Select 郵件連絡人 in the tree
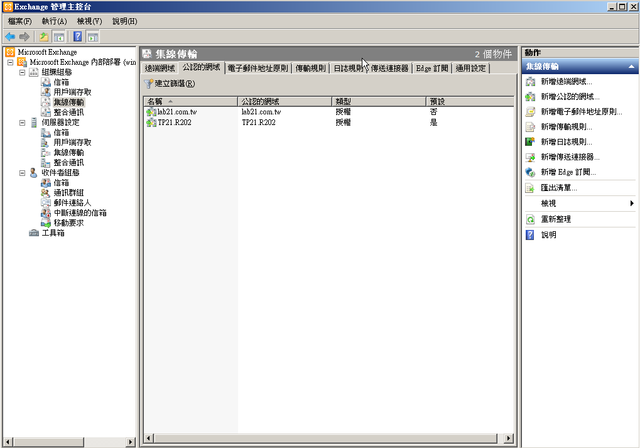 tap(72, 202)
